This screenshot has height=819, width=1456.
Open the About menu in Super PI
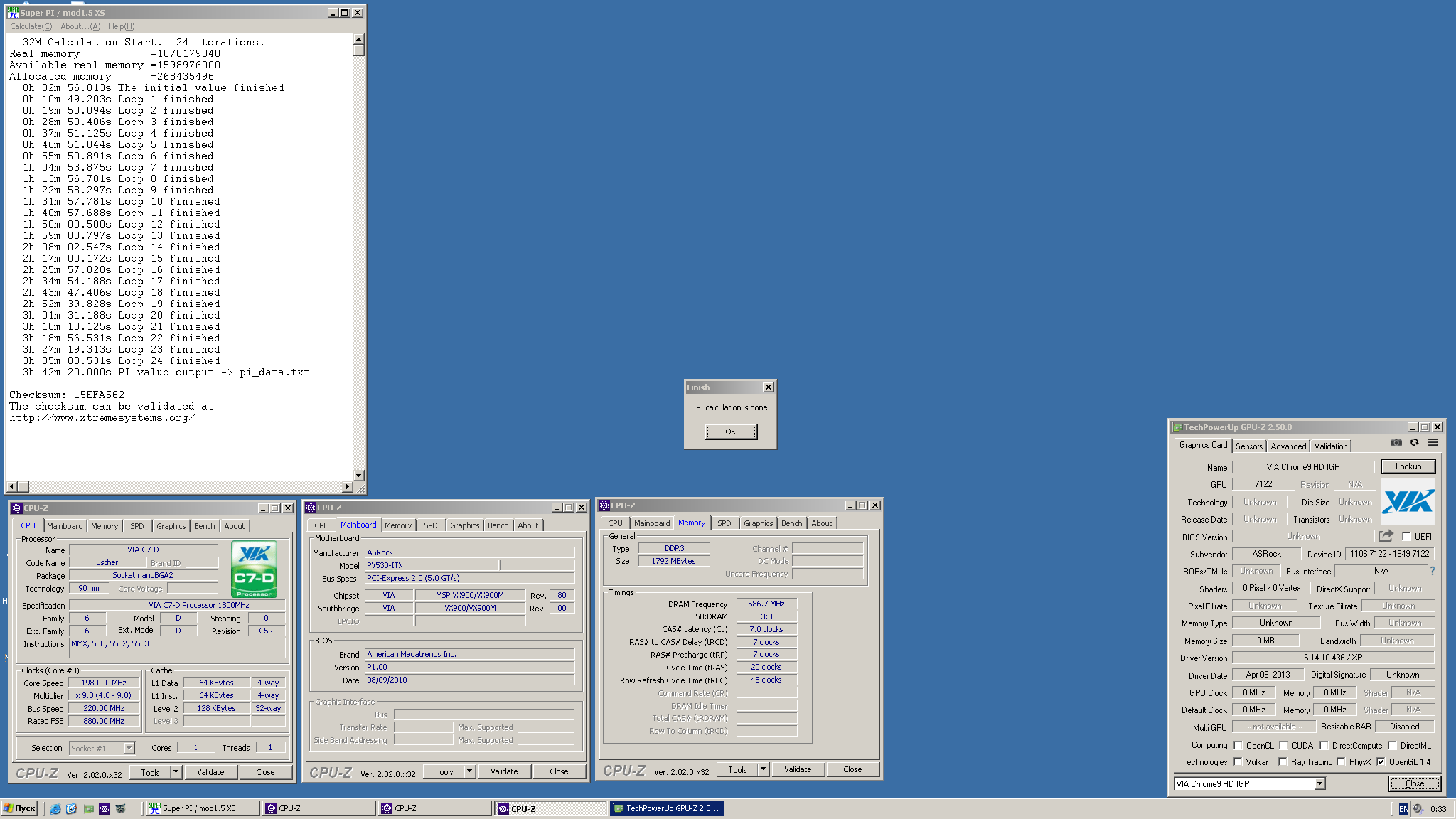(80, 26)
